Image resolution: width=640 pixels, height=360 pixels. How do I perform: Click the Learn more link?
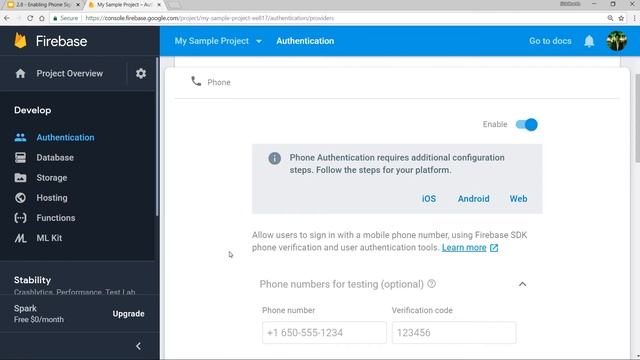[464, 248]
